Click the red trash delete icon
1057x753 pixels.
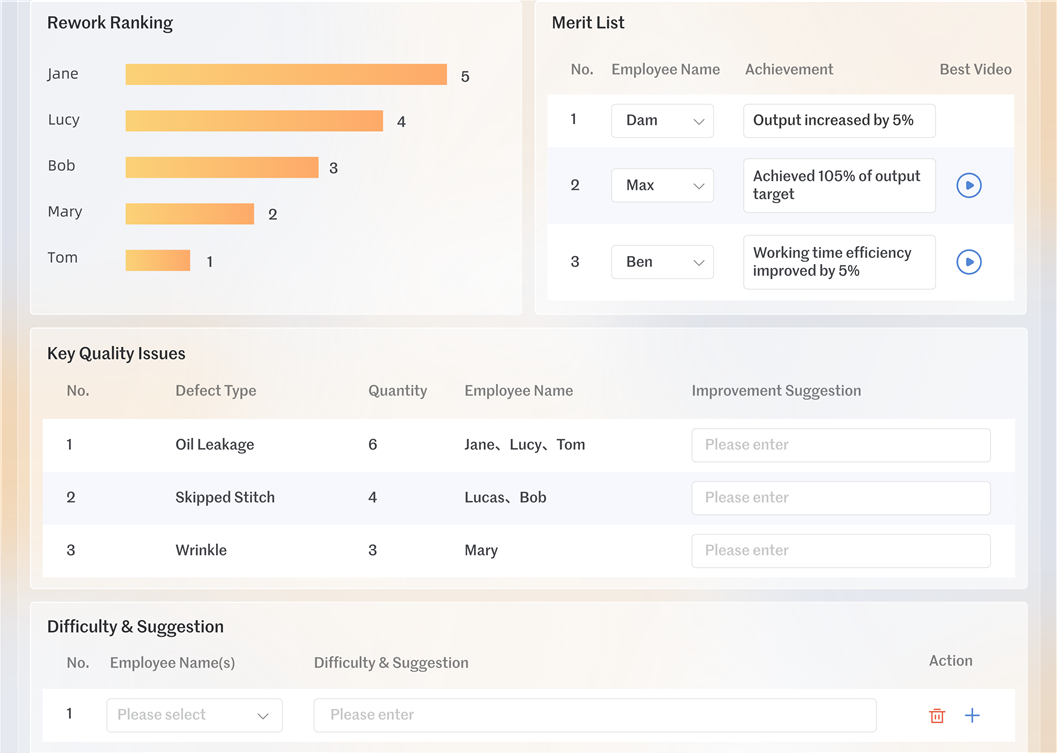click(x=937, y=716)
